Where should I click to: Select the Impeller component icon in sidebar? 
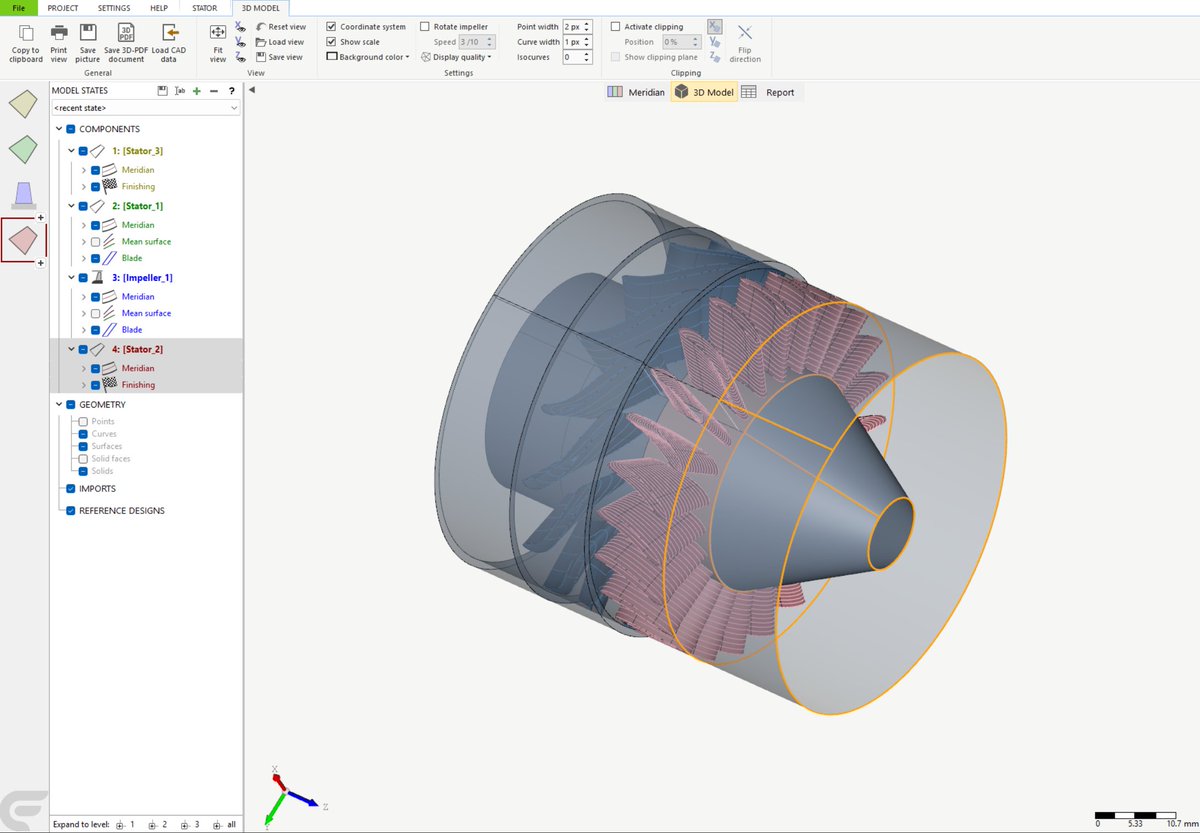pos(24,194)
